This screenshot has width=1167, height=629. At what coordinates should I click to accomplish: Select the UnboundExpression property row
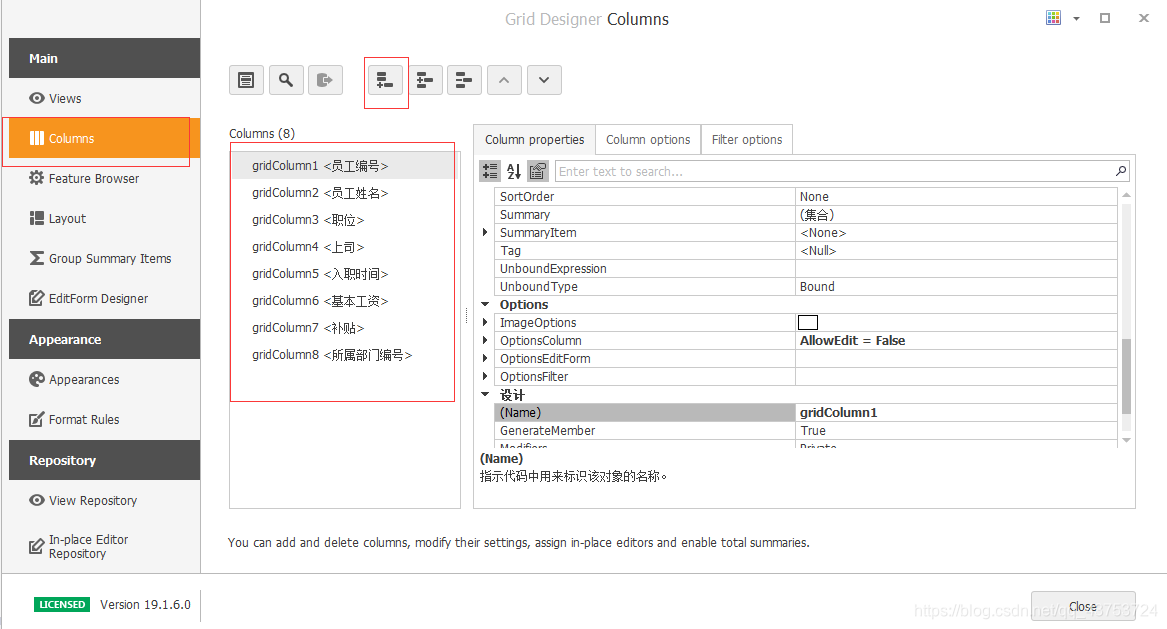pyautogui.click(x=806, y=269)
